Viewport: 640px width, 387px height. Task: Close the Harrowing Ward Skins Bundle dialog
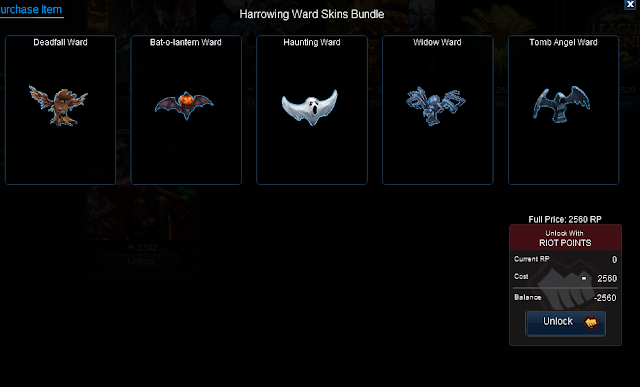tap(630, 4)
